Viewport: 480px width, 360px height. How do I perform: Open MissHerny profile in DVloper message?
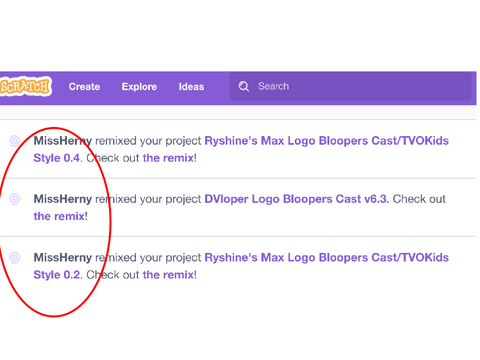(x=63, y=199)
